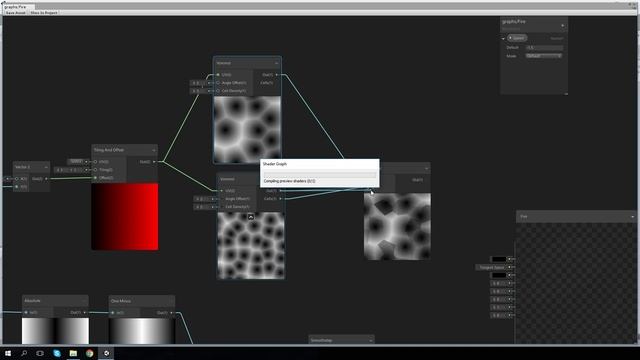The image size is (640, 360).
Task: Click the UV input port of top Voronoi
Action: pyautogui.click(x=218, y=75)
